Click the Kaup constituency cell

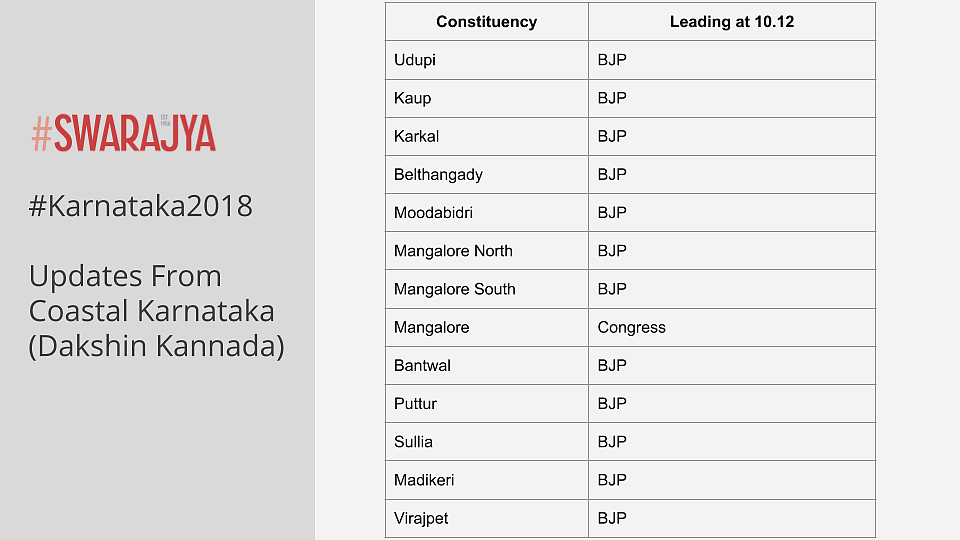(x=487, y=98)
